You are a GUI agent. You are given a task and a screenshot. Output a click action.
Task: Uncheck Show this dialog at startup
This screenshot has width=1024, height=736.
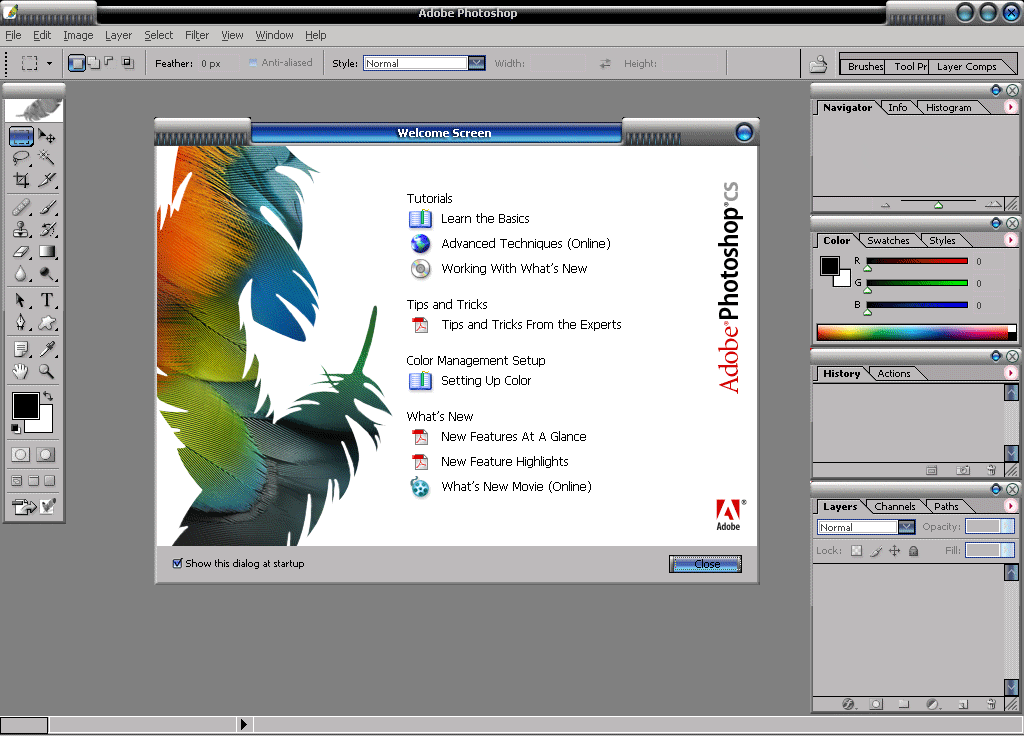click(177, 564)
